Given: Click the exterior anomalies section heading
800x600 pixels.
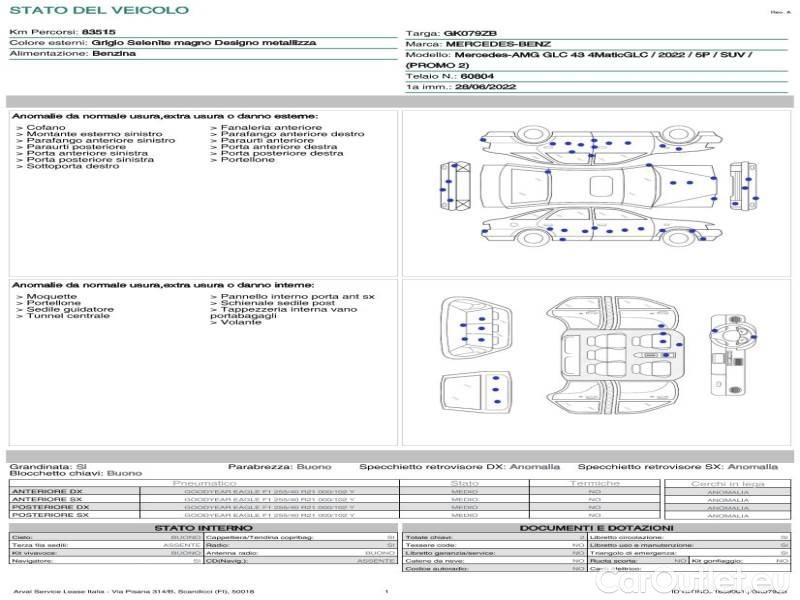Looking at the screenshot, I should (x=165, y=116).
